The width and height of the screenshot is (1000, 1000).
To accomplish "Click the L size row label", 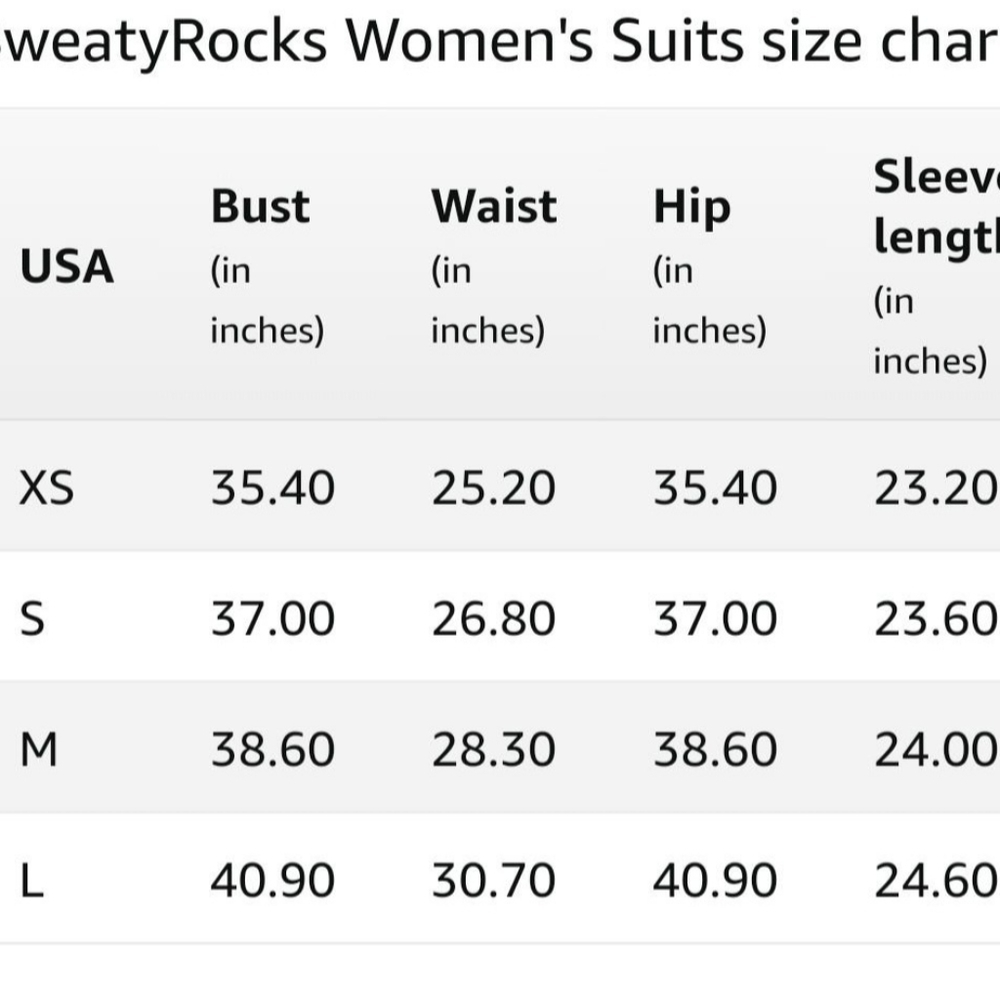I will pyautogui.click(x=31, y=881).
